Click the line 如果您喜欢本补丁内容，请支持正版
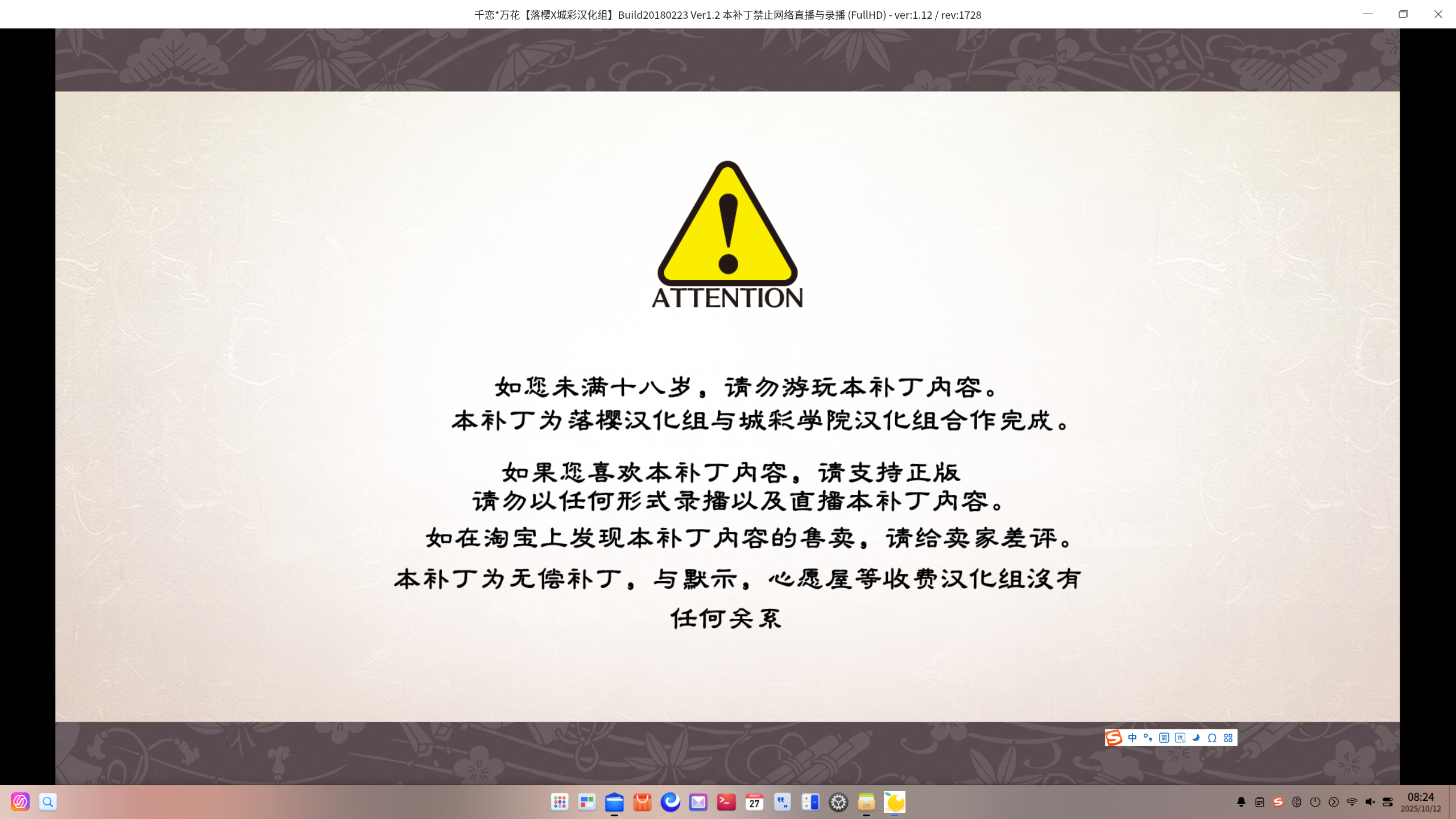The height and width of the screenshot is (819, 1456). [x=731, y=472]
